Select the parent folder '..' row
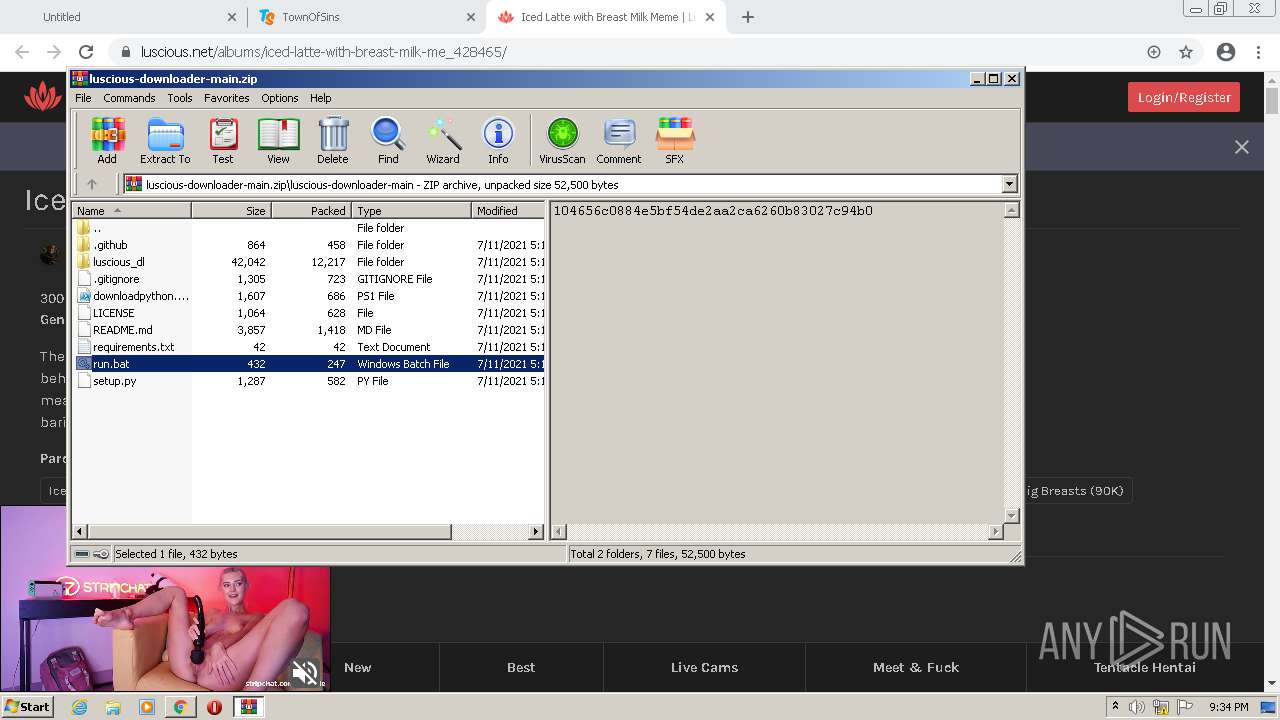The height and width of the screenshot is (720, 1280). (x=309, y=228)
